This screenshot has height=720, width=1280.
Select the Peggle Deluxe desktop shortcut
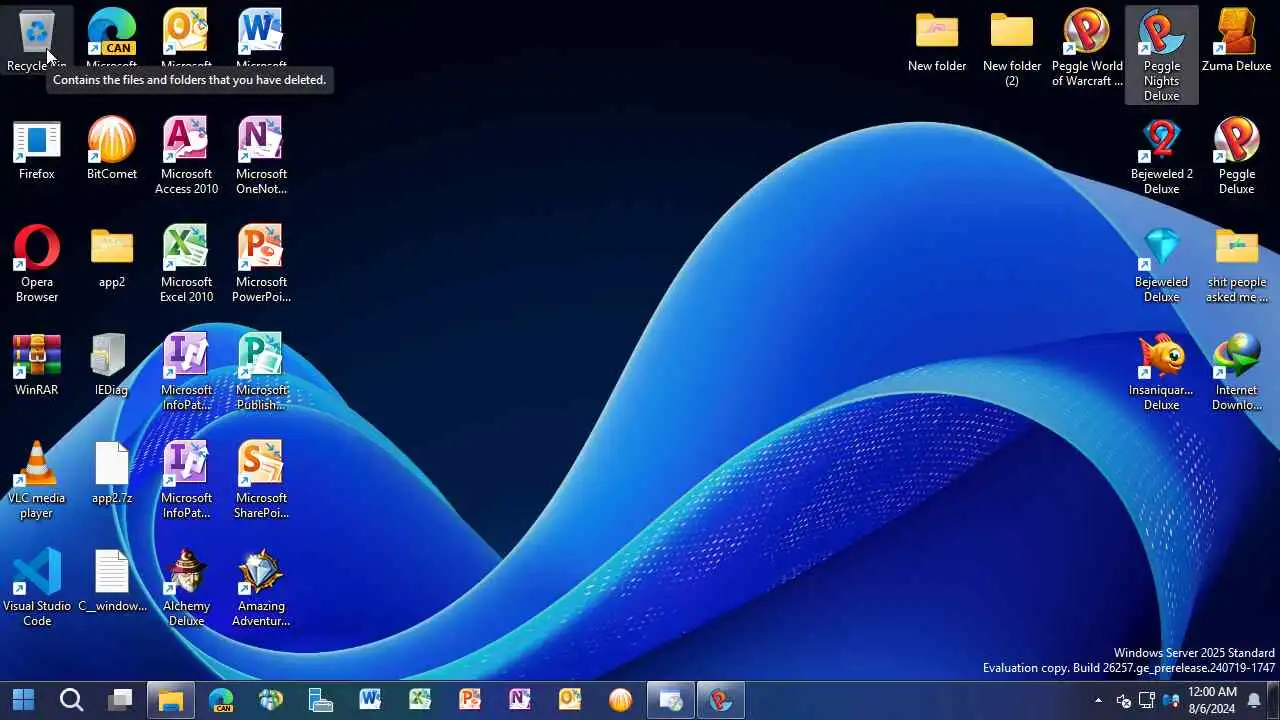[x=1236, y=156]
